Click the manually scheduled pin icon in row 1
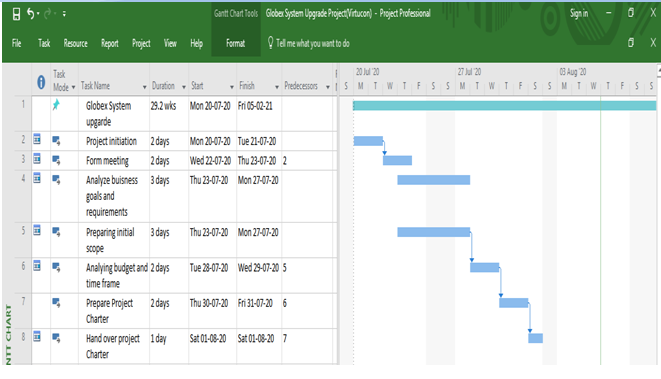The height and width of the screenshot is (379, 661). (56, 105)
